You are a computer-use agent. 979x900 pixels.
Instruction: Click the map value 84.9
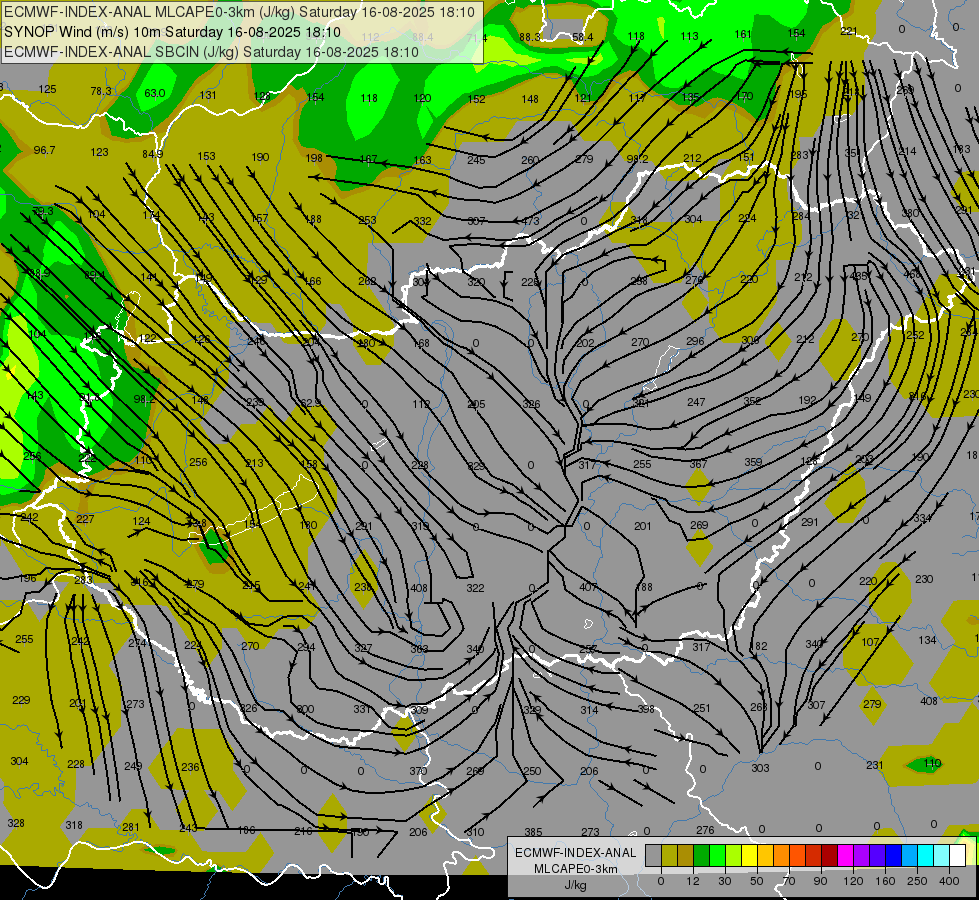coord(152,154)
